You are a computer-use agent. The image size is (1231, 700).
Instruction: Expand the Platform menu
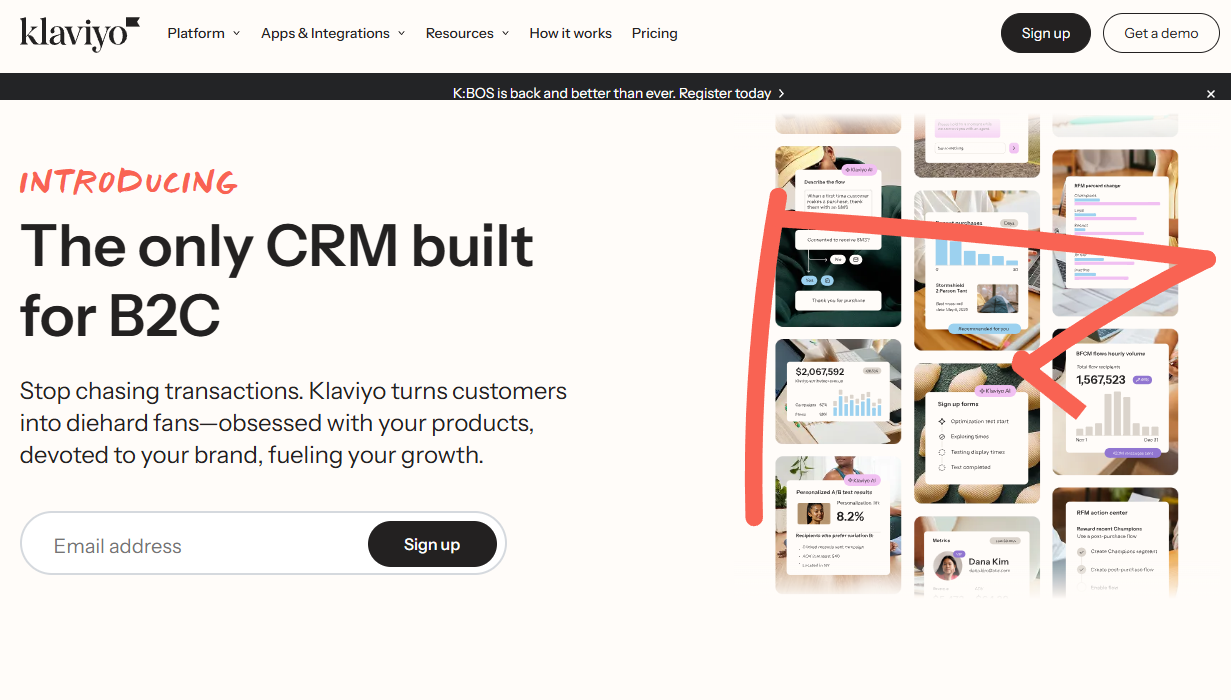click(204, 33)
